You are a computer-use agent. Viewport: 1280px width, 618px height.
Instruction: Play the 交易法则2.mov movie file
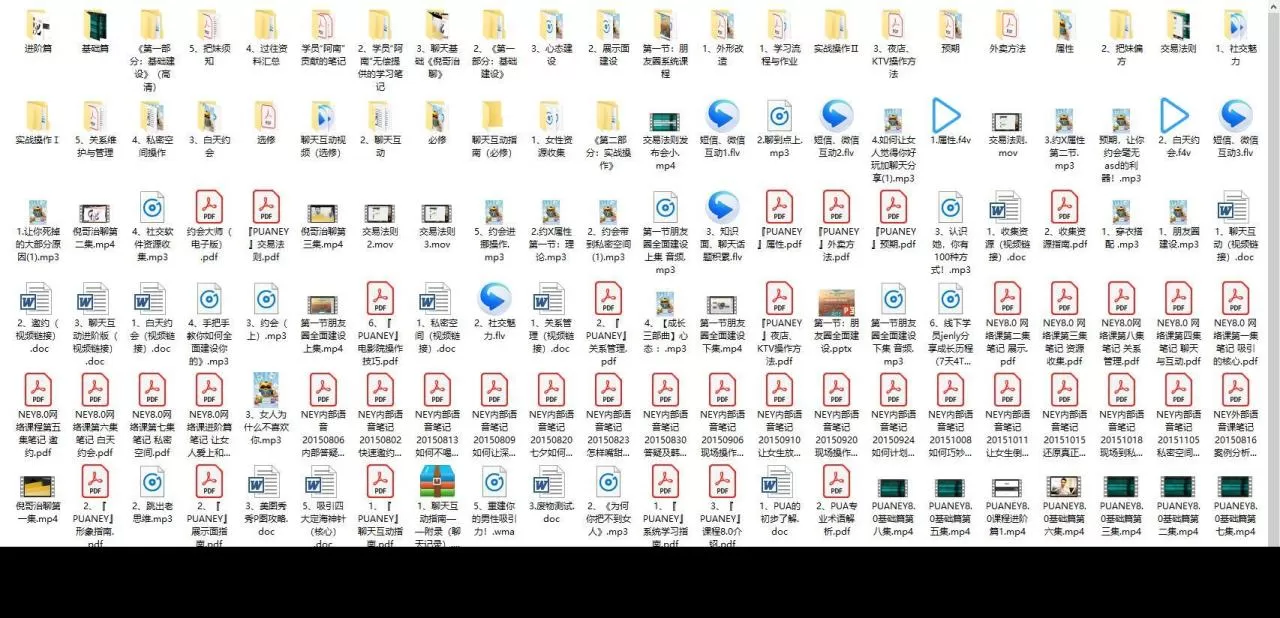379,215
